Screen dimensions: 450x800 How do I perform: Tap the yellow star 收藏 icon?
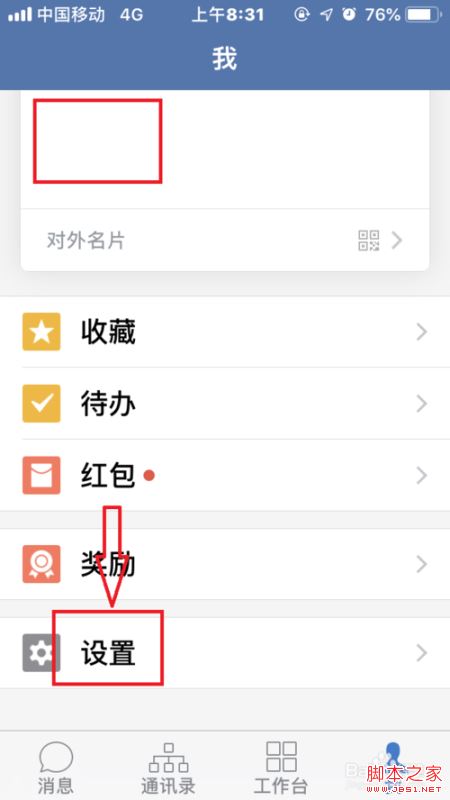(x=41, y=332)
